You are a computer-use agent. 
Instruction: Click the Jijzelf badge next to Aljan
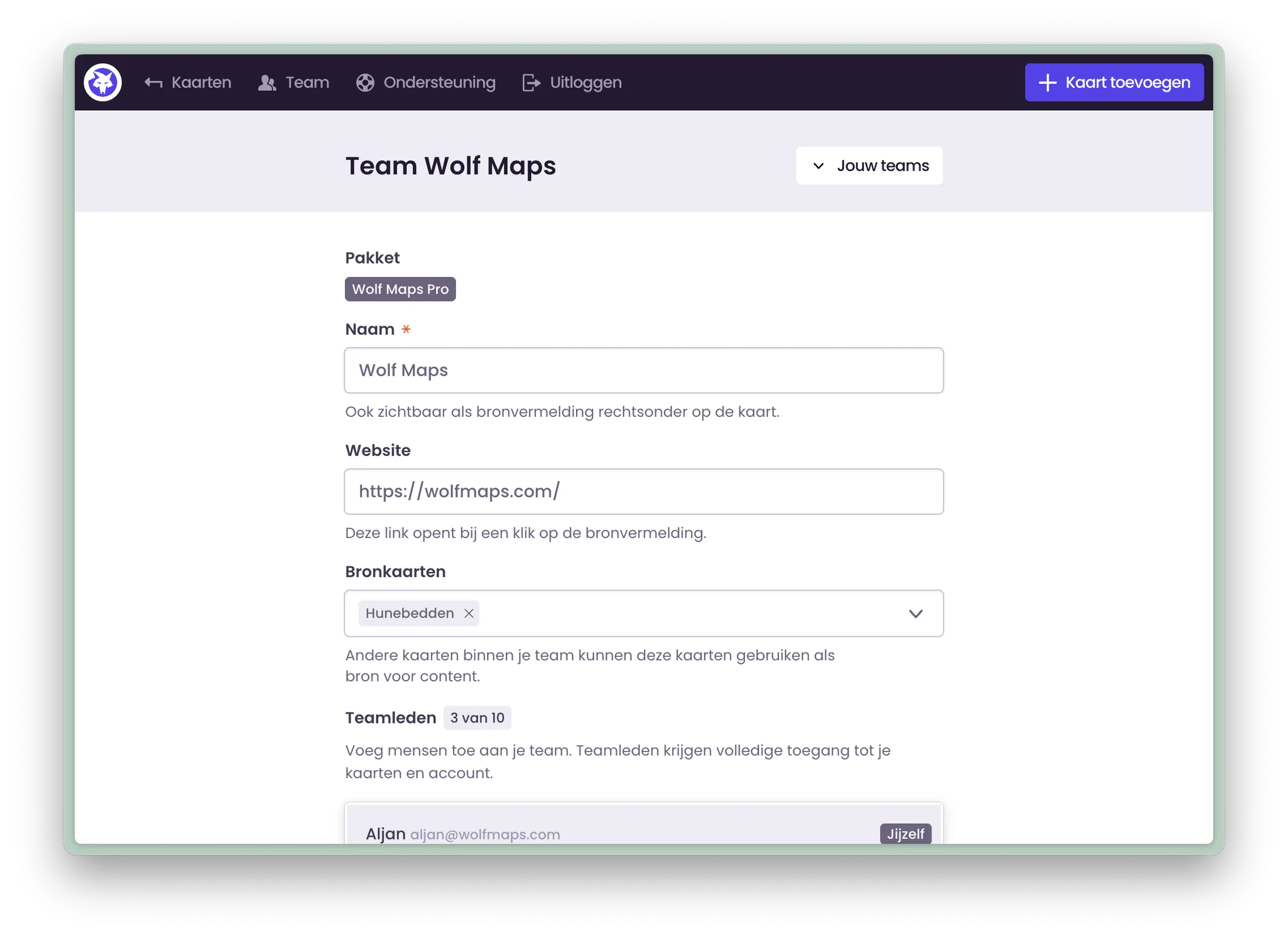(905, 834)
